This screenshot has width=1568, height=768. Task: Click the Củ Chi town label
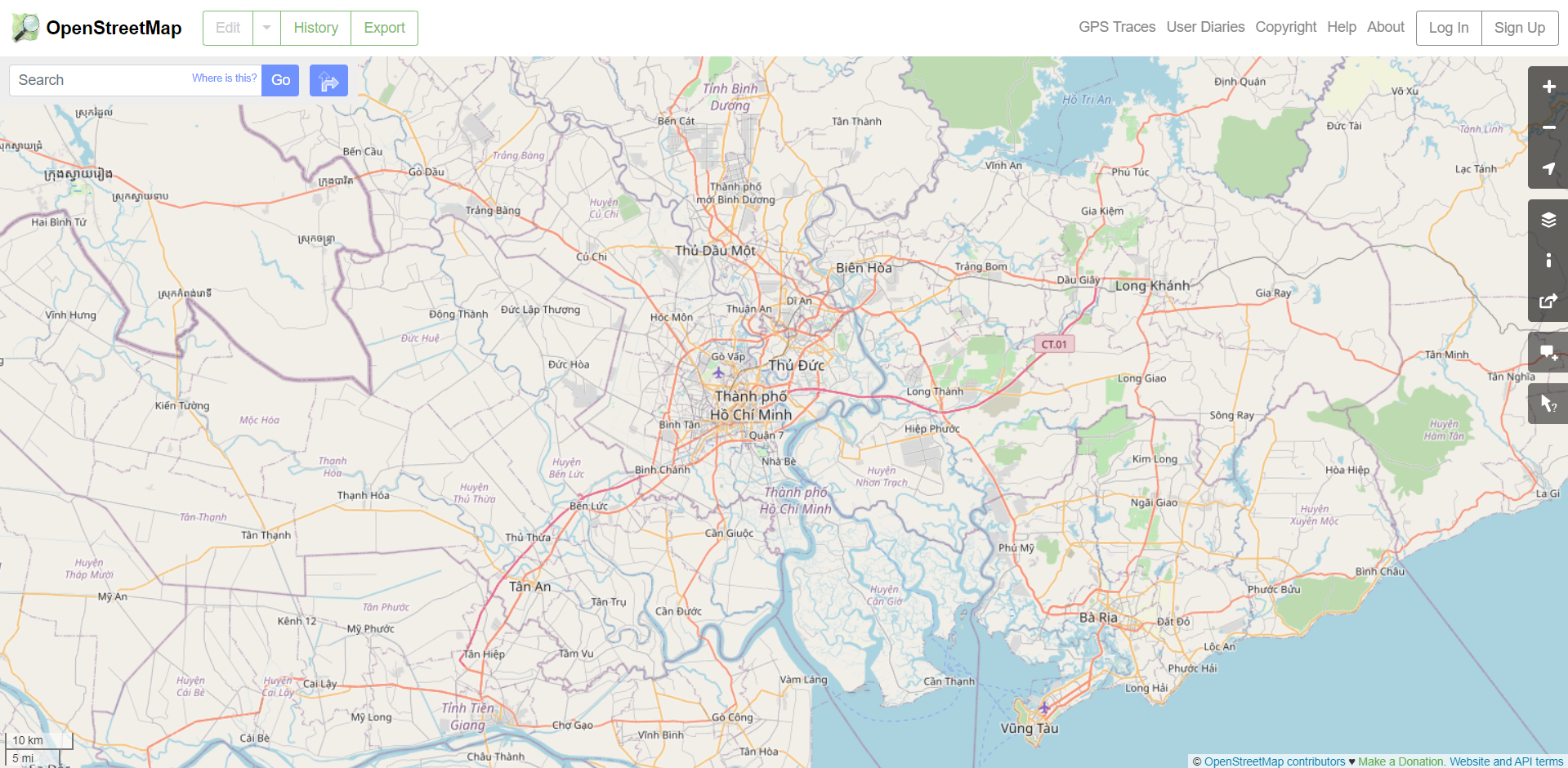[592, 257]
